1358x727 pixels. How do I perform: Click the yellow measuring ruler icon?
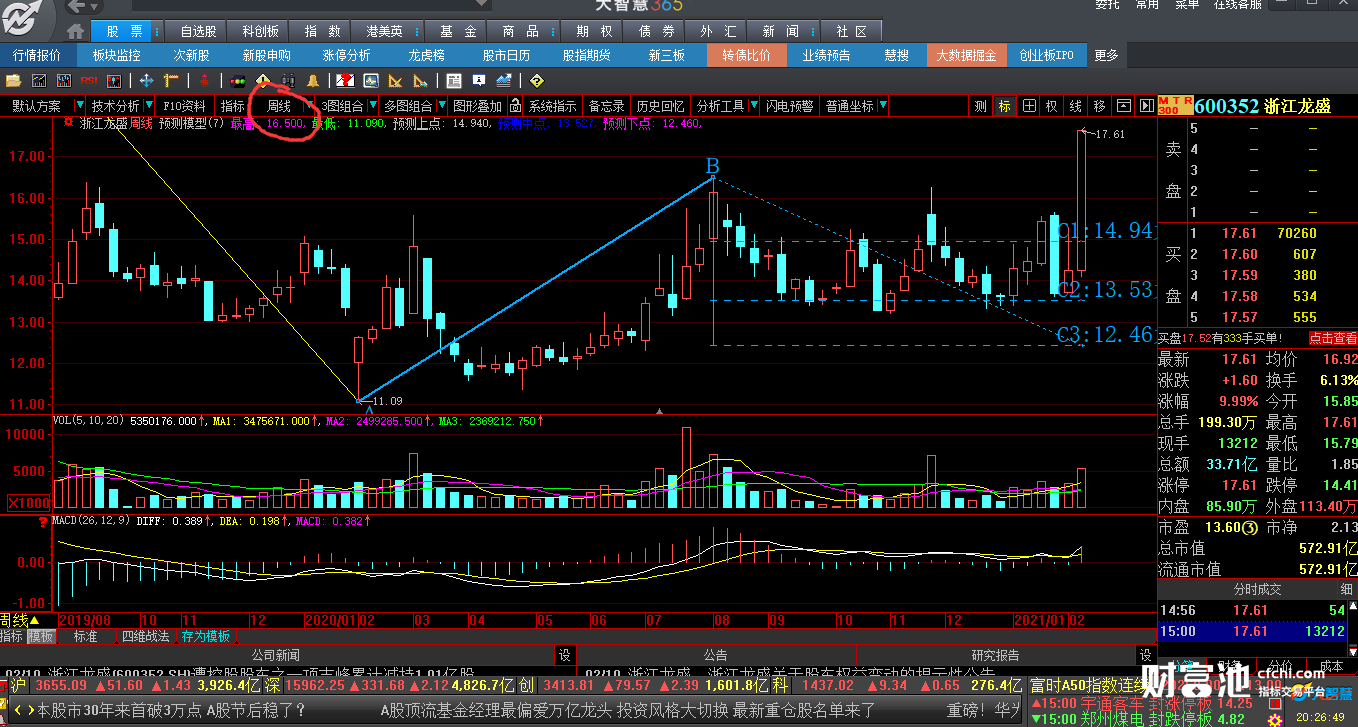(x=170, y=80)
